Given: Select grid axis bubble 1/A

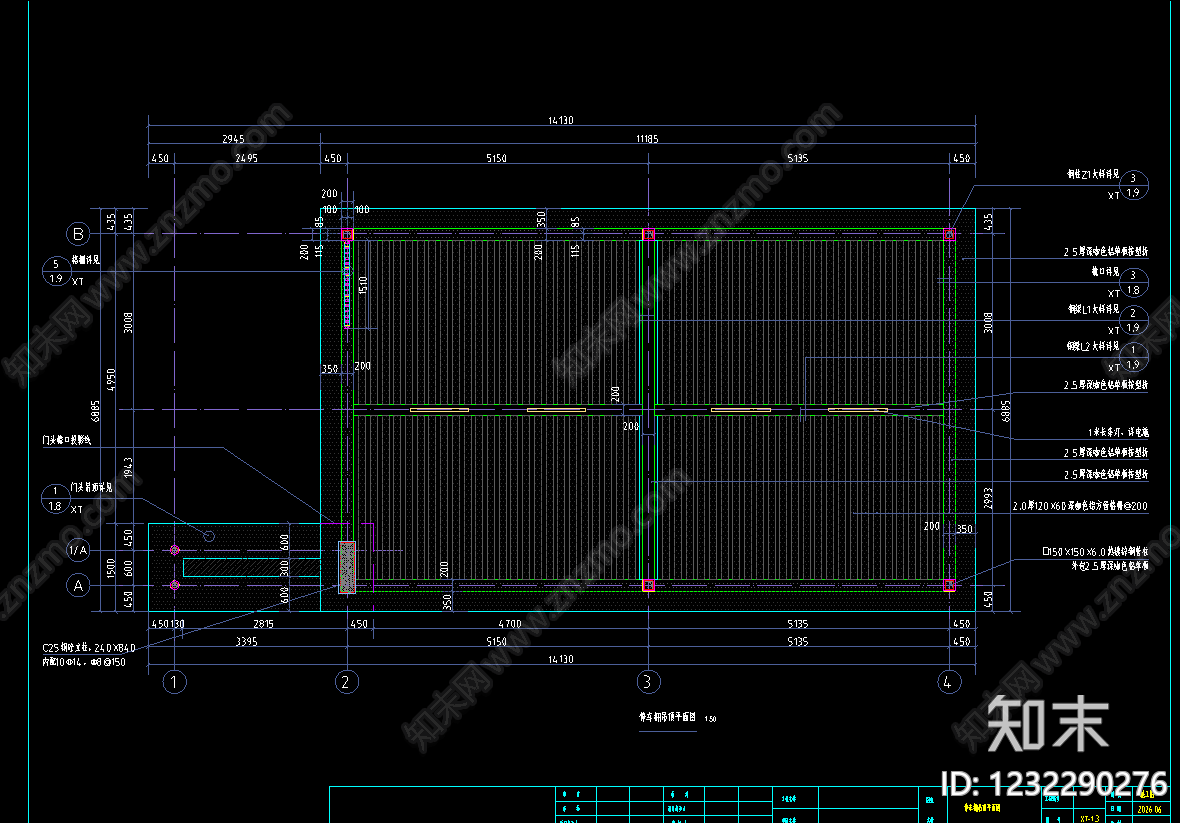Looking at the screenshot, I should click(x=78, y=551).
